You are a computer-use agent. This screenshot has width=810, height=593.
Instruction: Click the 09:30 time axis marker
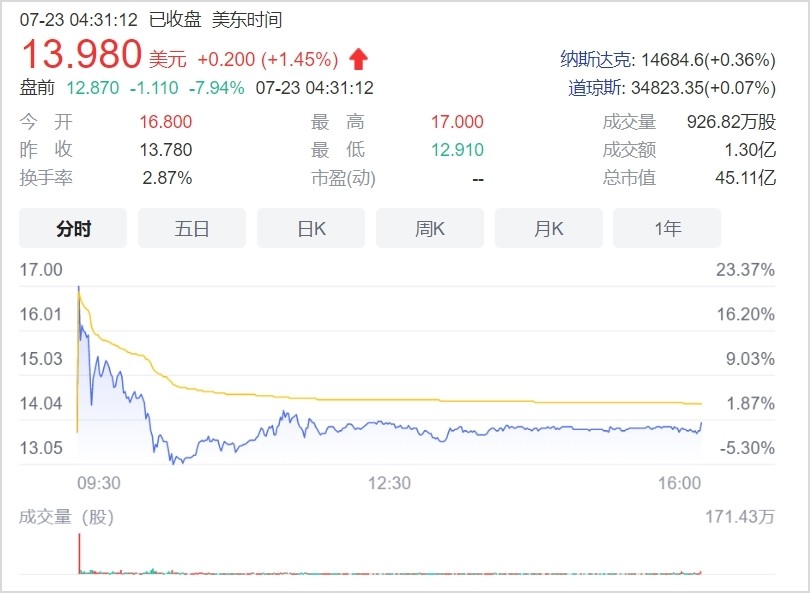pyautogui.click(x=98, y=483)
